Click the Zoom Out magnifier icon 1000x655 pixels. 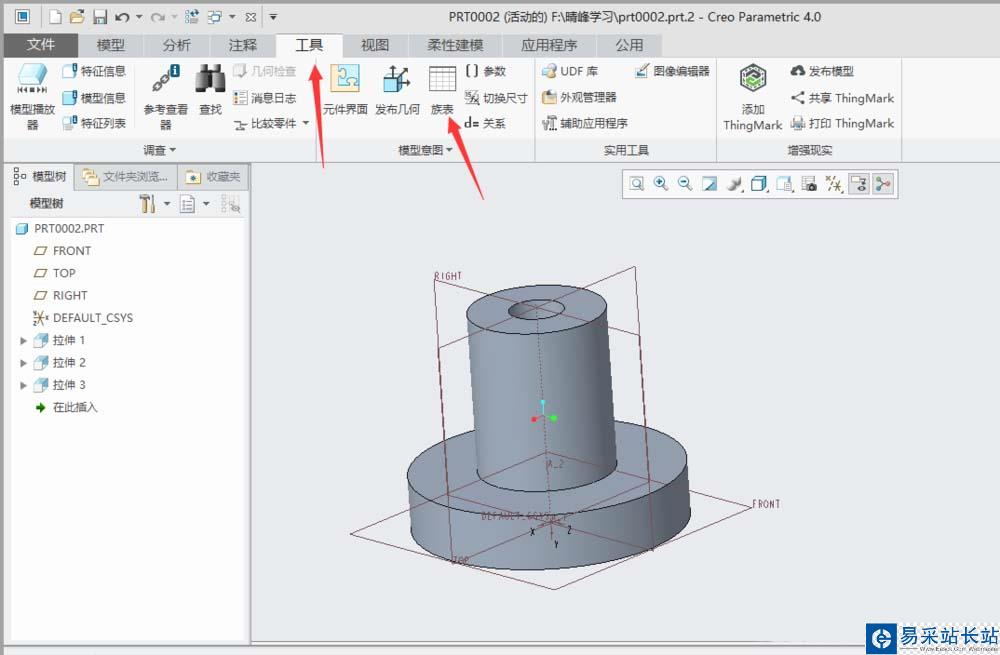[685, 184]
